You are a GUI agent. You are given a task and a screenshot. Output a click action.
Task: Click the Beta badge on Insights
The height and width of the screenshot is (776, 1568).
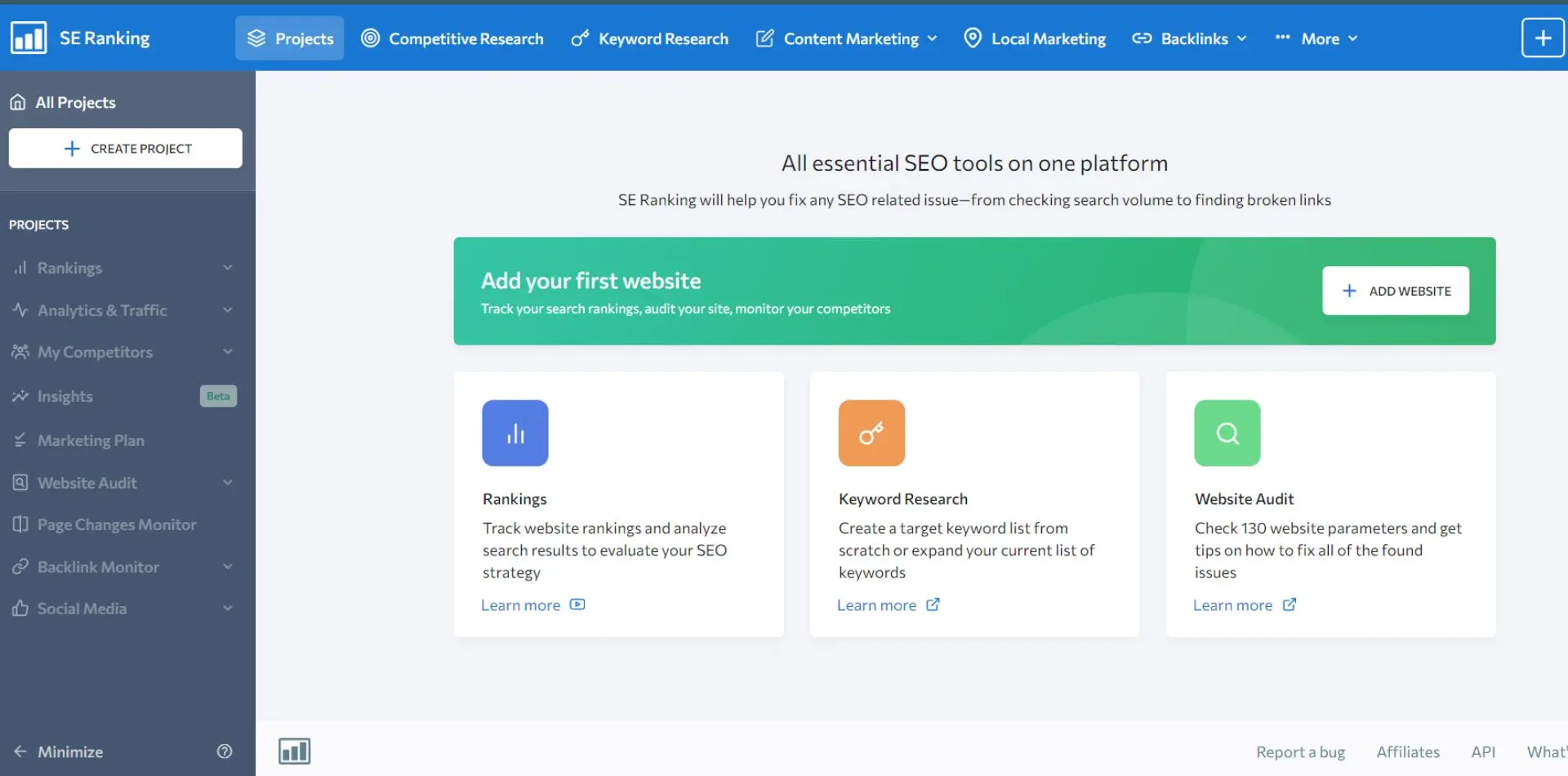click(x=218, y=396)
